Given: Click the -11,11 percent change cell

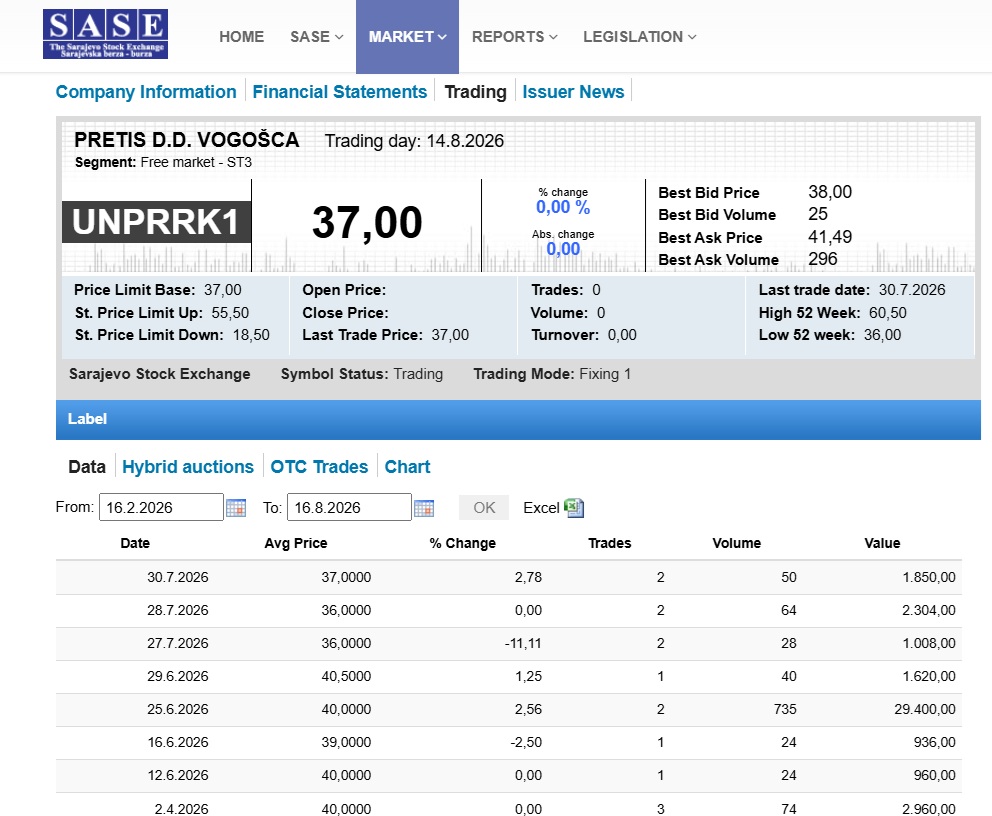Looking at the screenshot, I should tap(523, 643).
